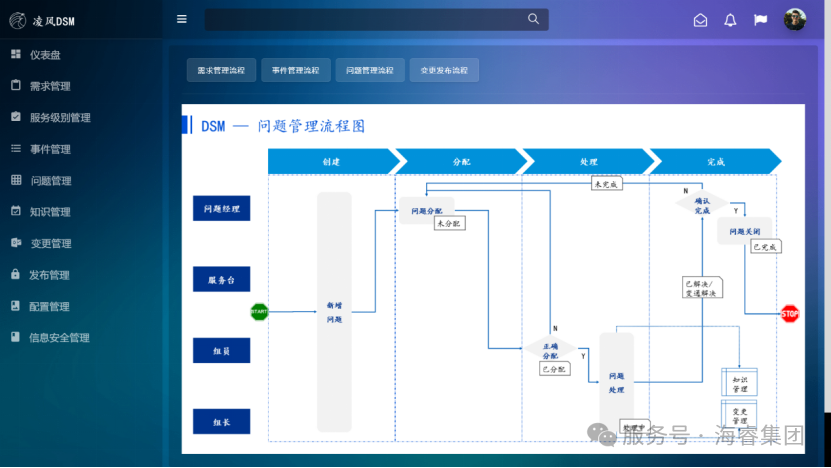831x468 pixels.
Task: Select the 组员 role box
Action: pyautogui.click(x=222, y=350)
